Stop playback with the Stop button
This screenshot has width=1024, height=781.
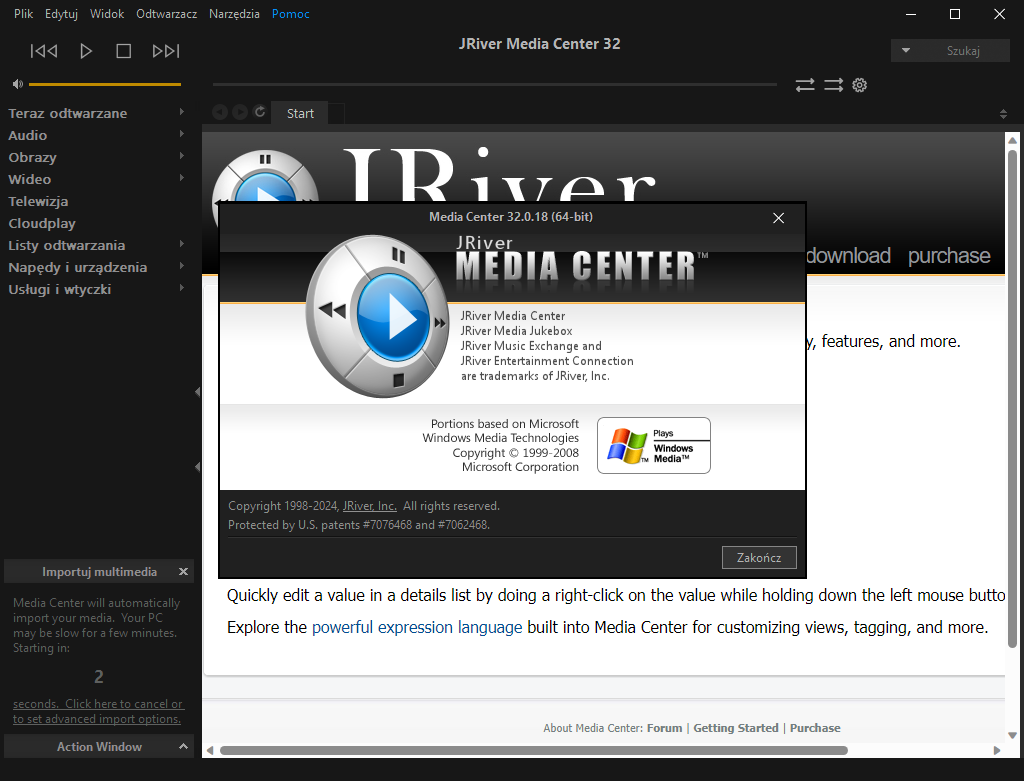tap(123, 51)
